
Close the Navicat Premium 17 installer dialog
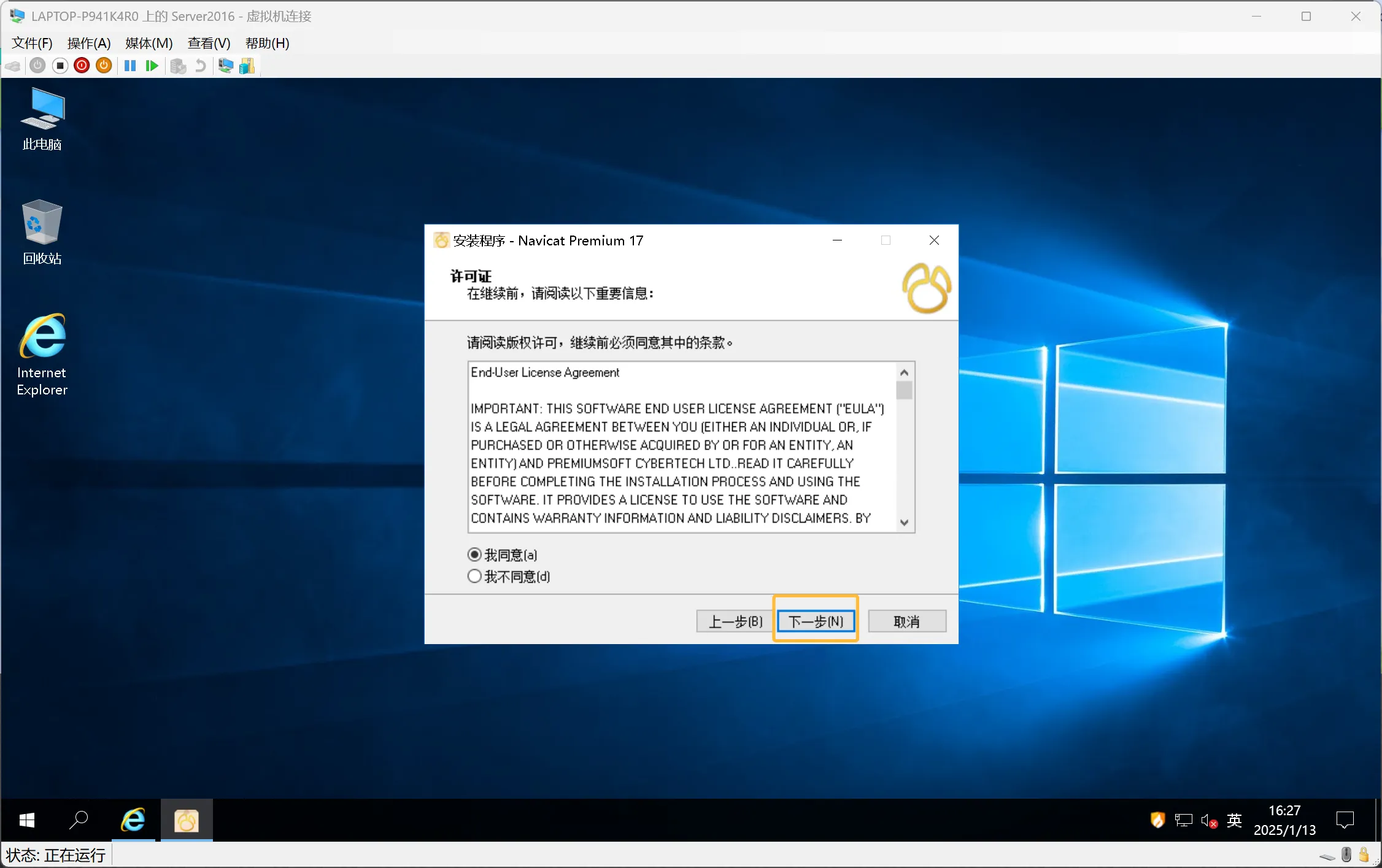click(934, 240)
